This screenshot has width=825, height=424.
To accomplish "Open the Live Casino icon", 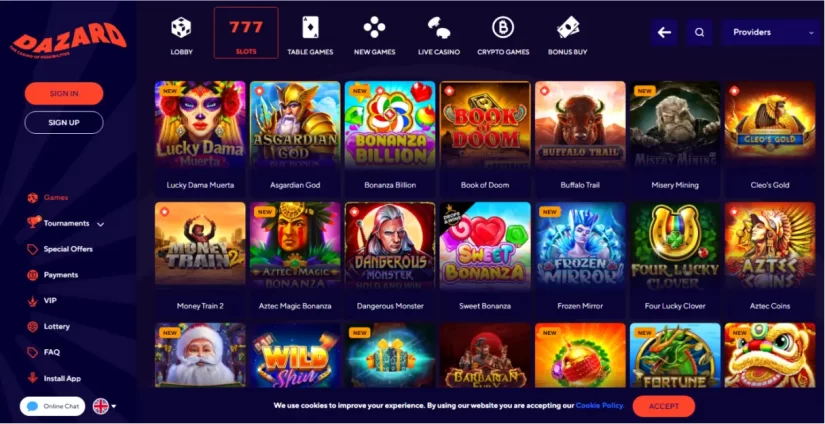I will (438, 27).
